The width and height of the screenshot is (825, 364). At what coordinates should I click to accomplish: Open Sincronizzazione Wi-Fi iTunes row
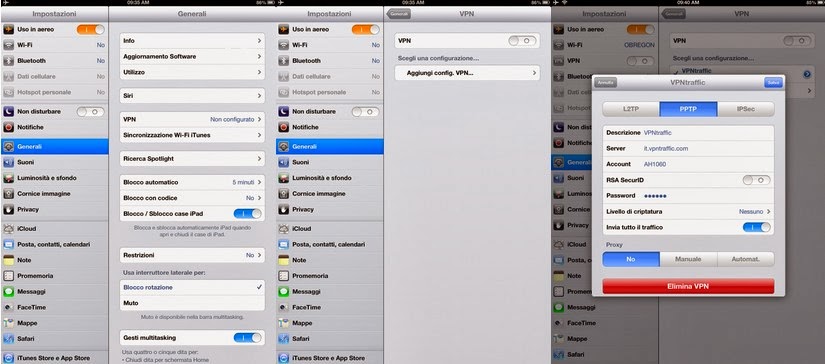[x=192, y=135]
